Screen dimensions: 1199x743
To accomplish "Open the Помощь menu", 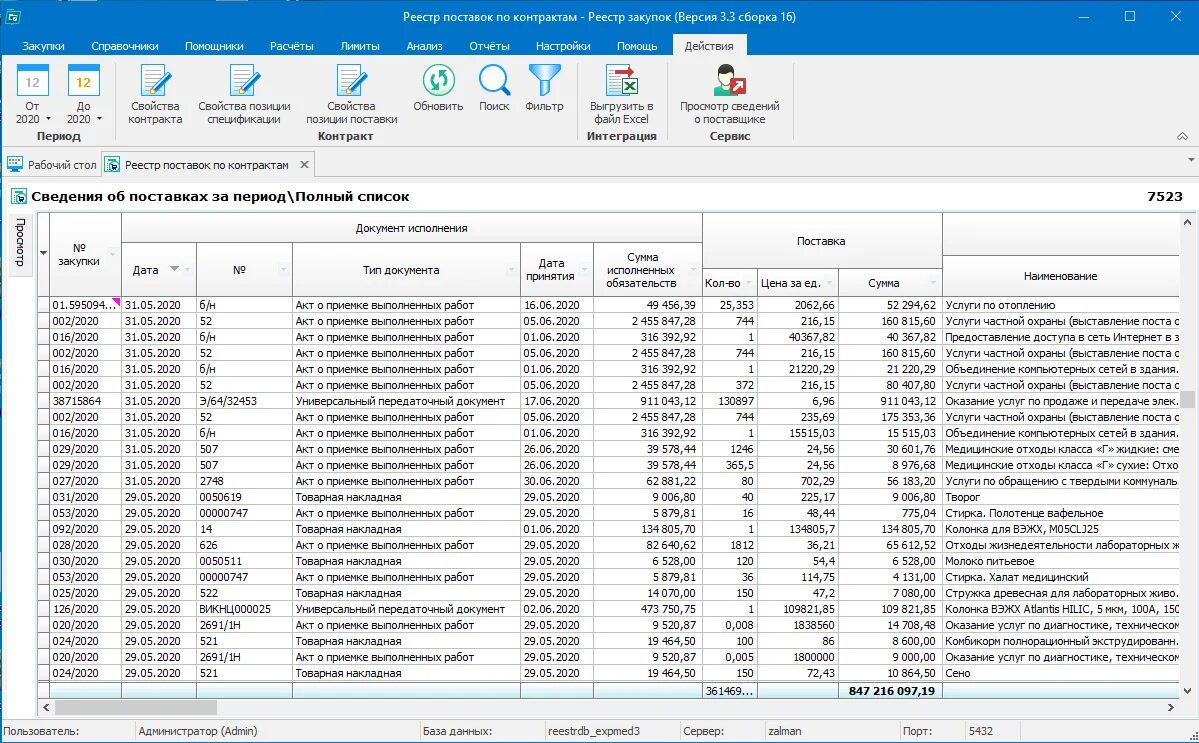I will (x=637, y=46).
